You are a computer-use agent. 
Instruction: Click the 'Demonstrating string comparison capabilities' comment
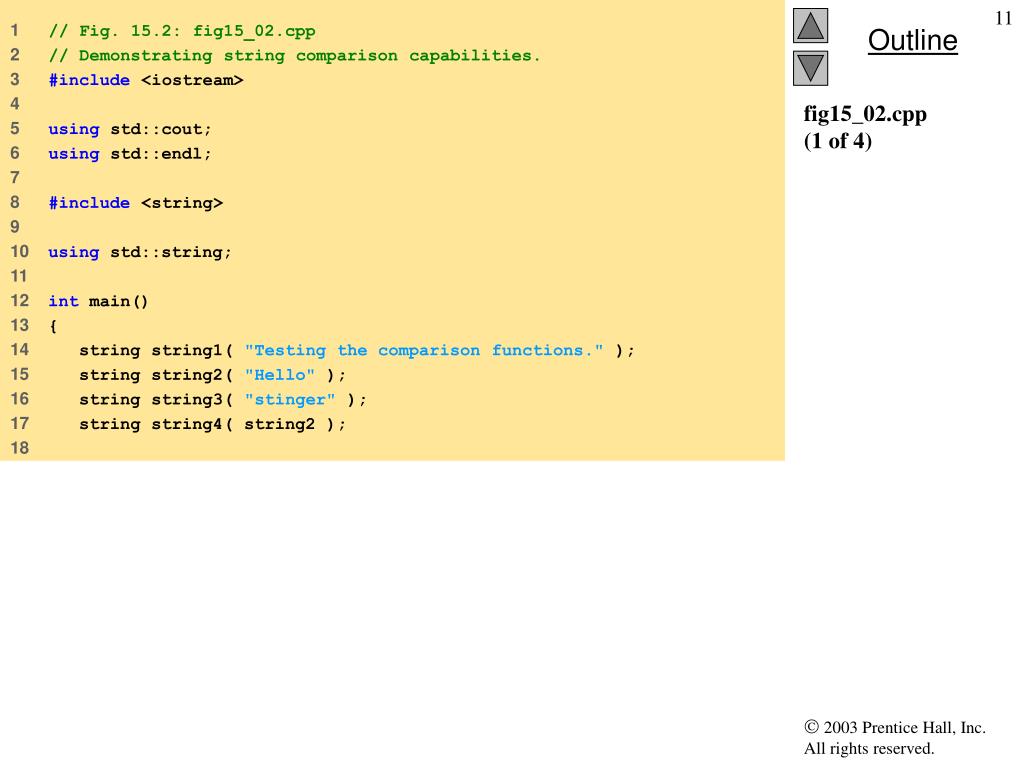coord(295,56)
